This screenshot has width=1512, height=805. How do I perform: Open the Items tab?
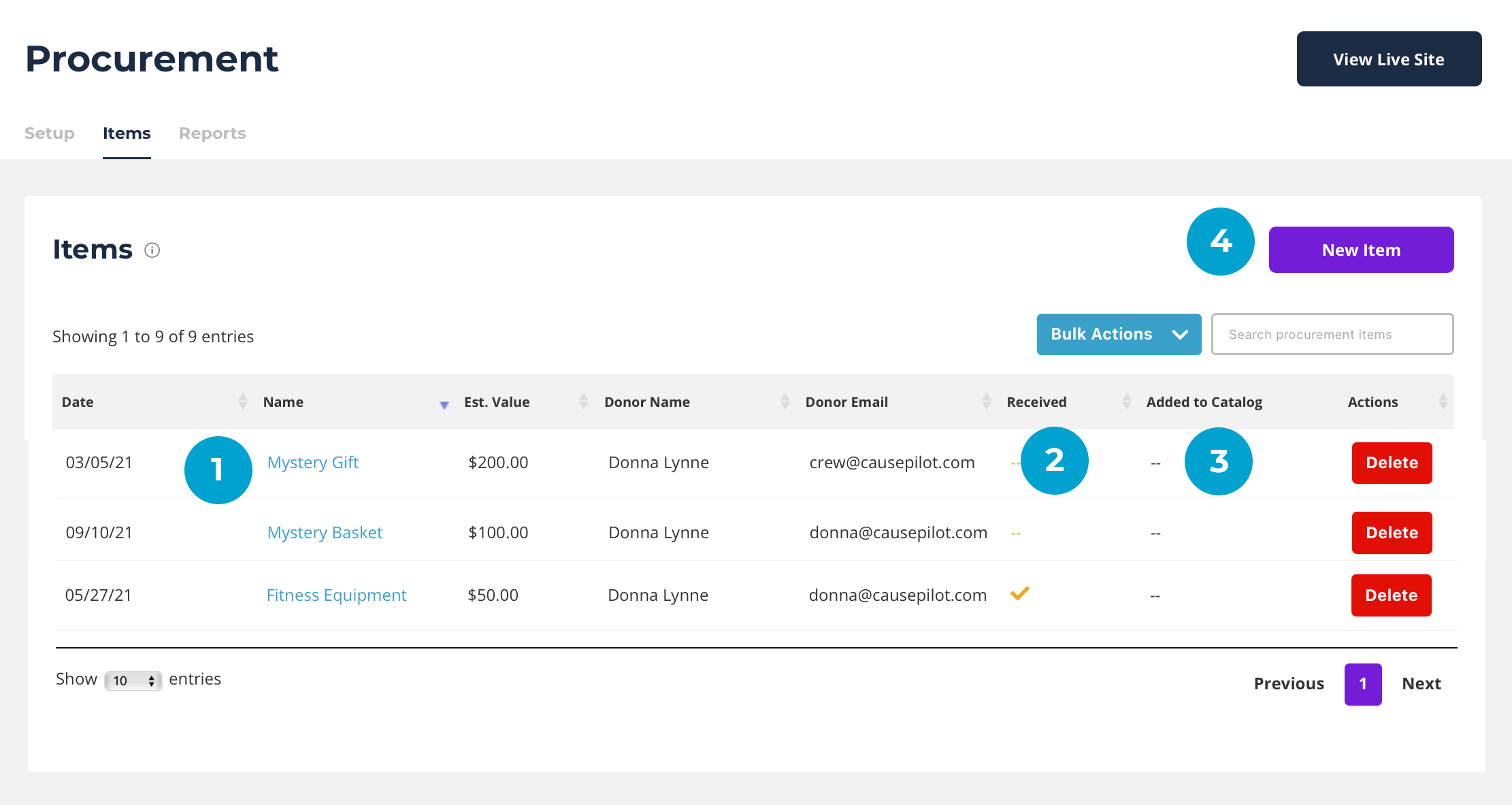click(x=127, y=133)
